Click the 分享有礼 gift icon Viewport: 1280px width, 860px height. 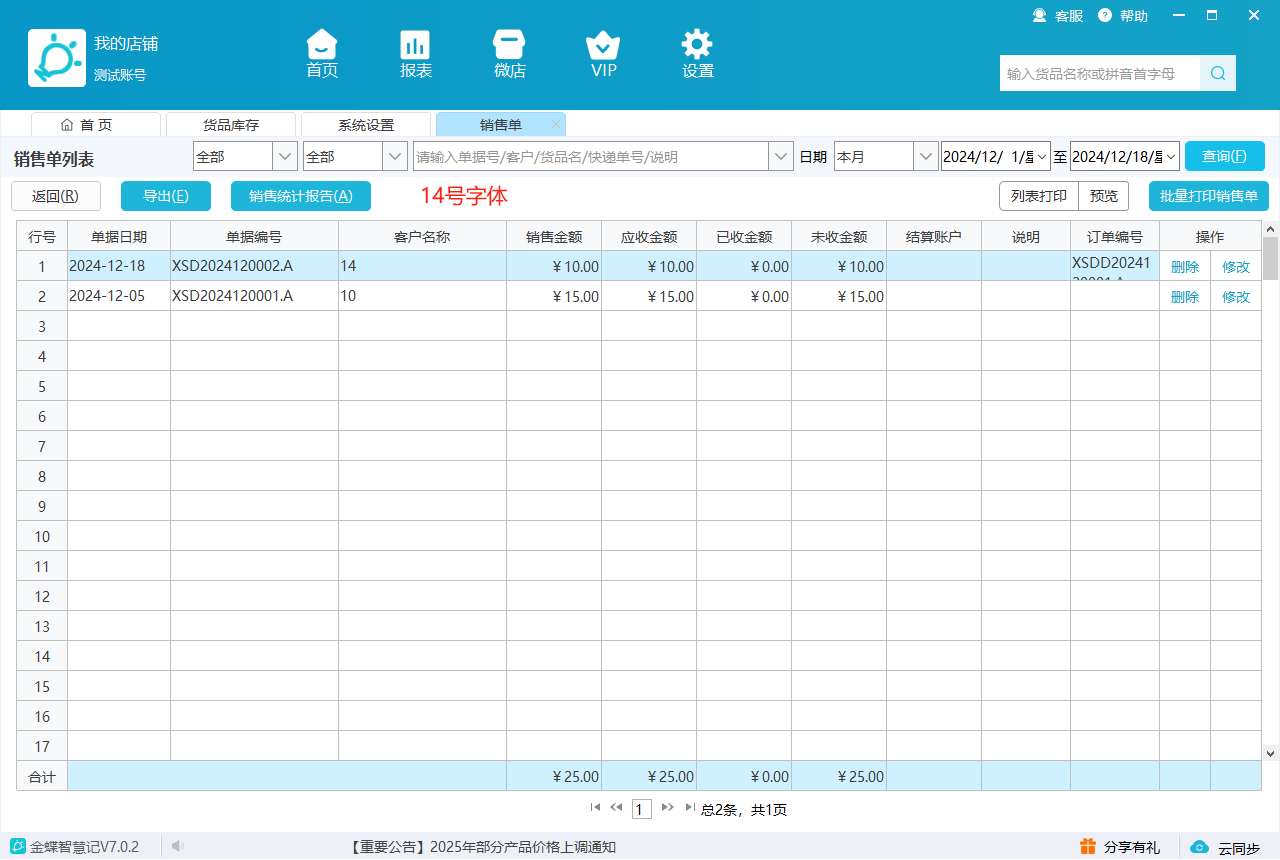tap(1088, 846)
